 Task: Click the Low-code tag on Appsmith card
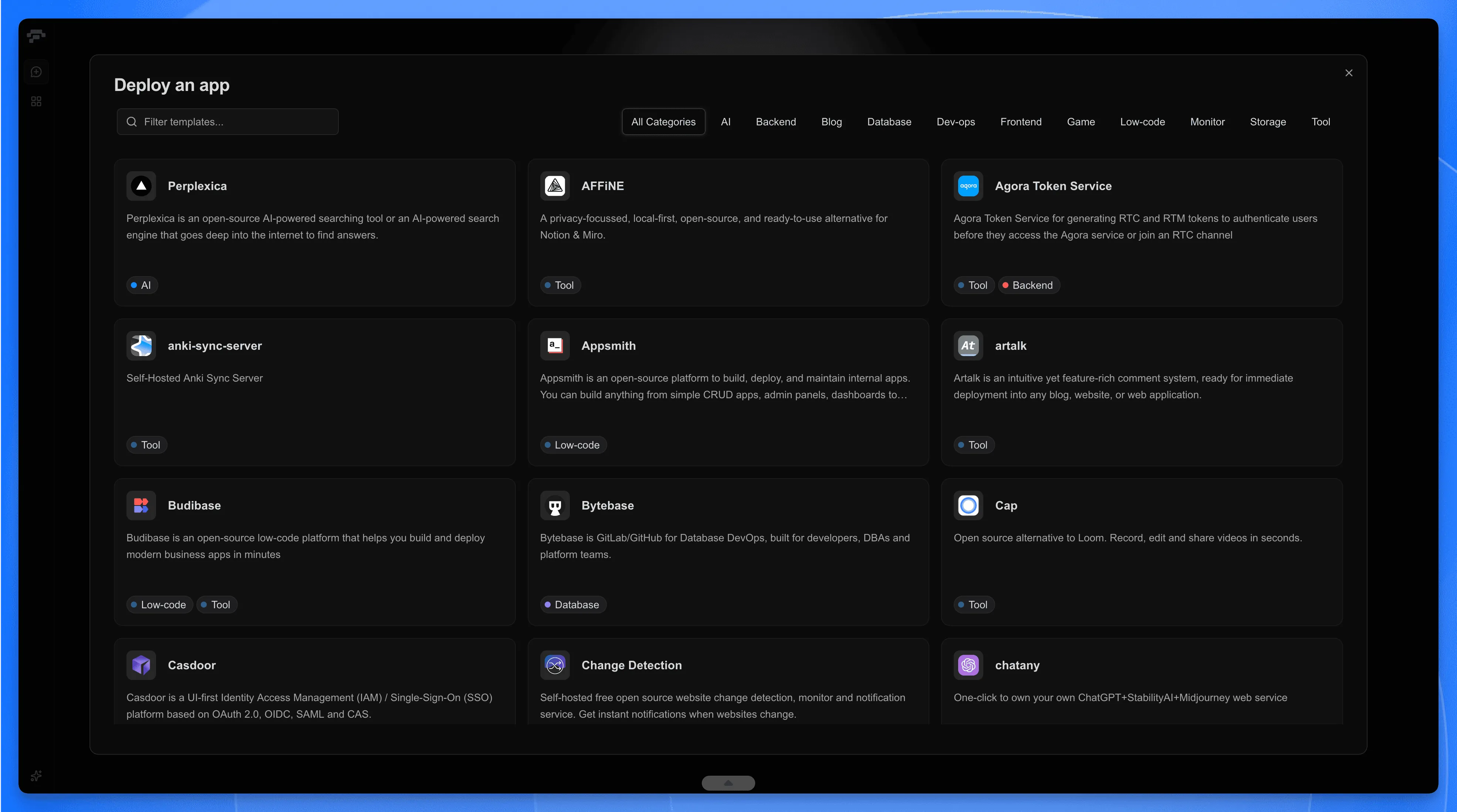click(x=573, y=445)
